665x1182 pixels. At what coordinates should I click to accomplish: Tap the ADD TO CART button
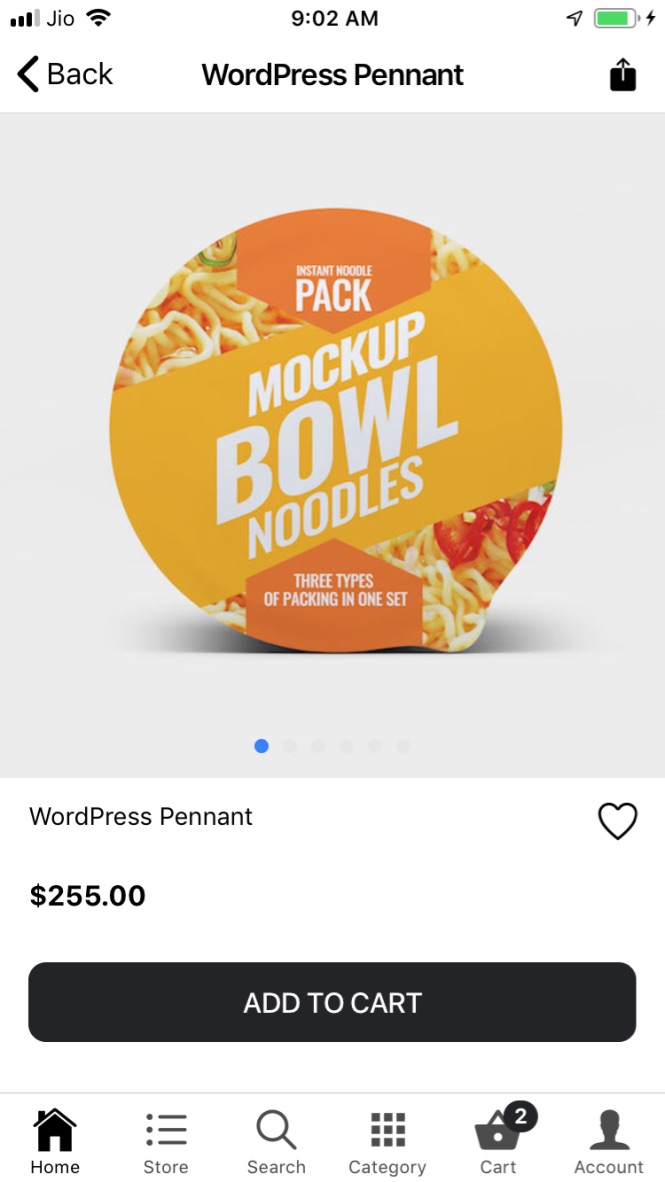click(x=332, y=1002)
